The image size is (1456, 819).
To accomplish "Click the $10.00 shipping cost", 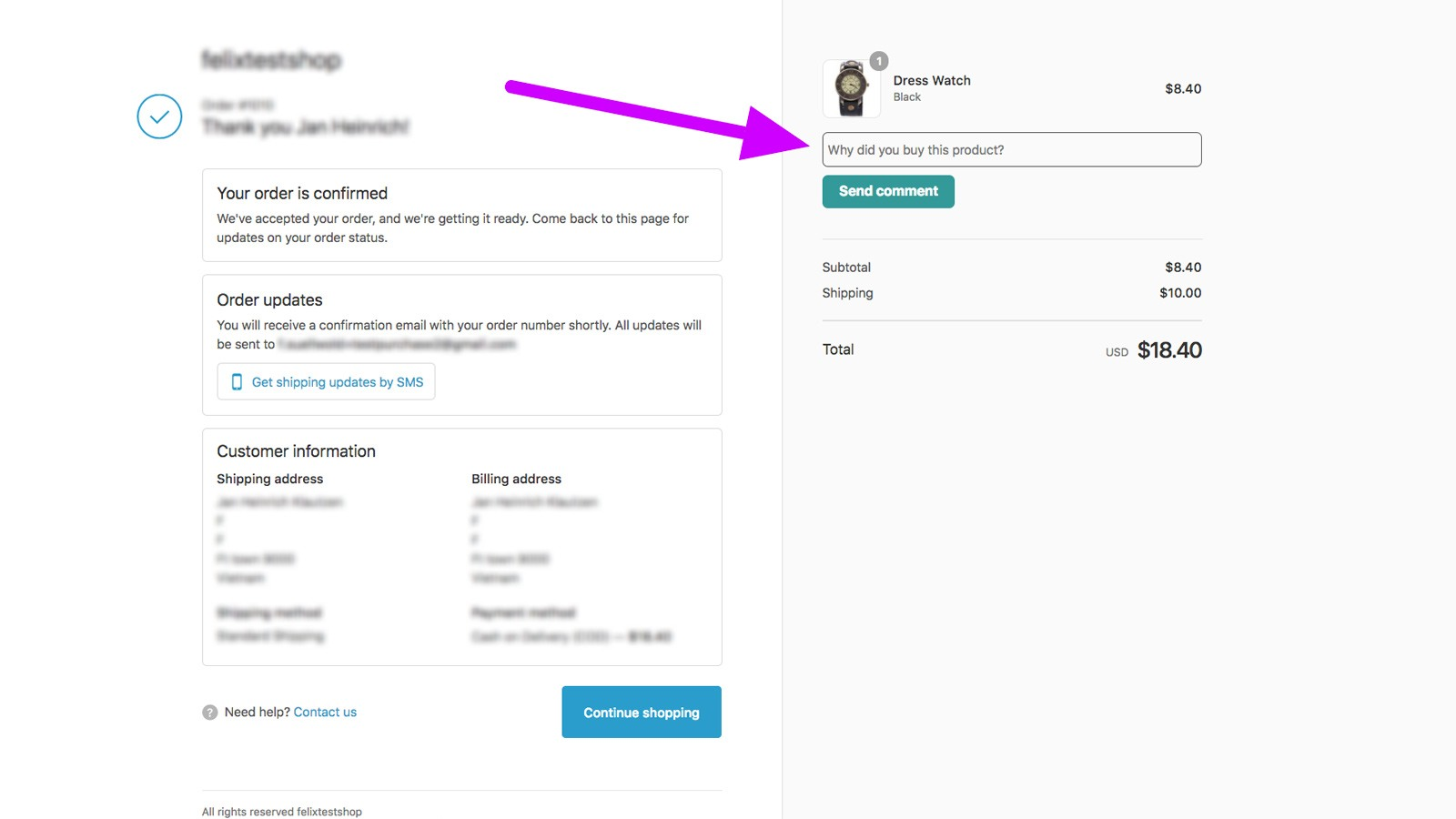I will pos(1180,293).
